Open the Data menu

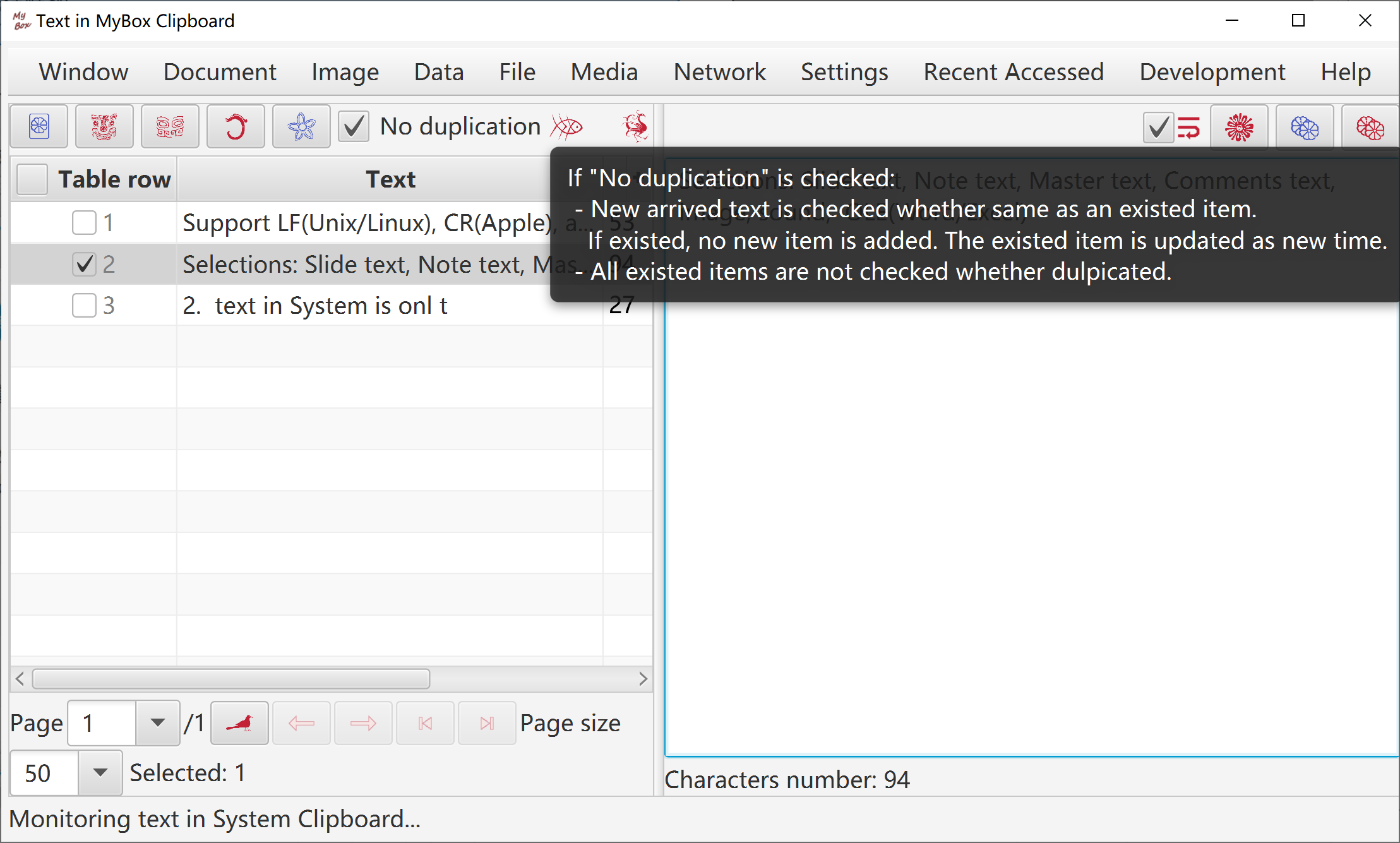439,72
